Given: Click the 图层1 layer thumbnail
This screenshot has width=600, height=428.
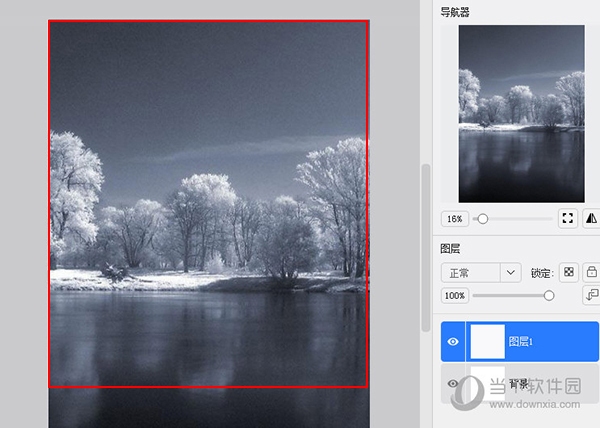Looking at the screenshot, I should [x=488, y=342].
